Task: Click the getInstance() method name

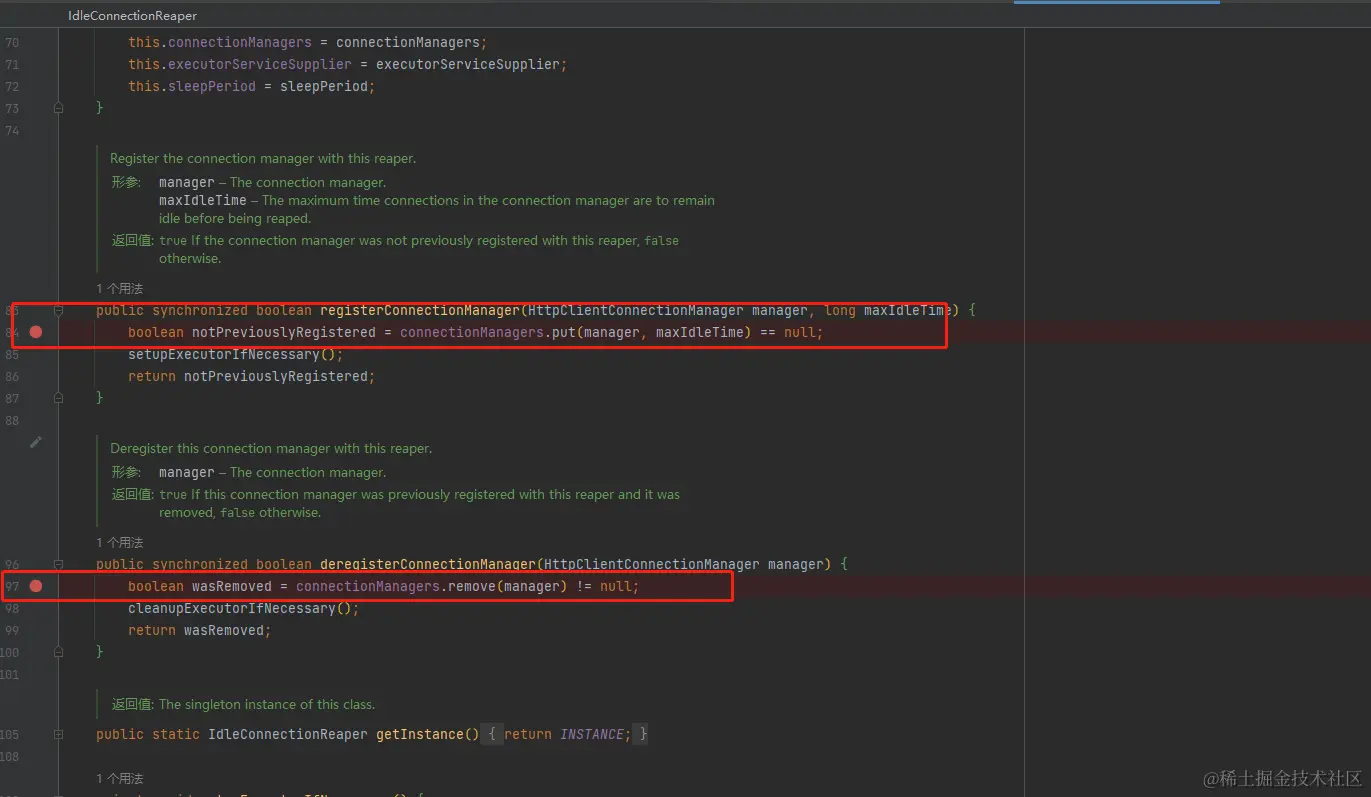Action: 428,734
